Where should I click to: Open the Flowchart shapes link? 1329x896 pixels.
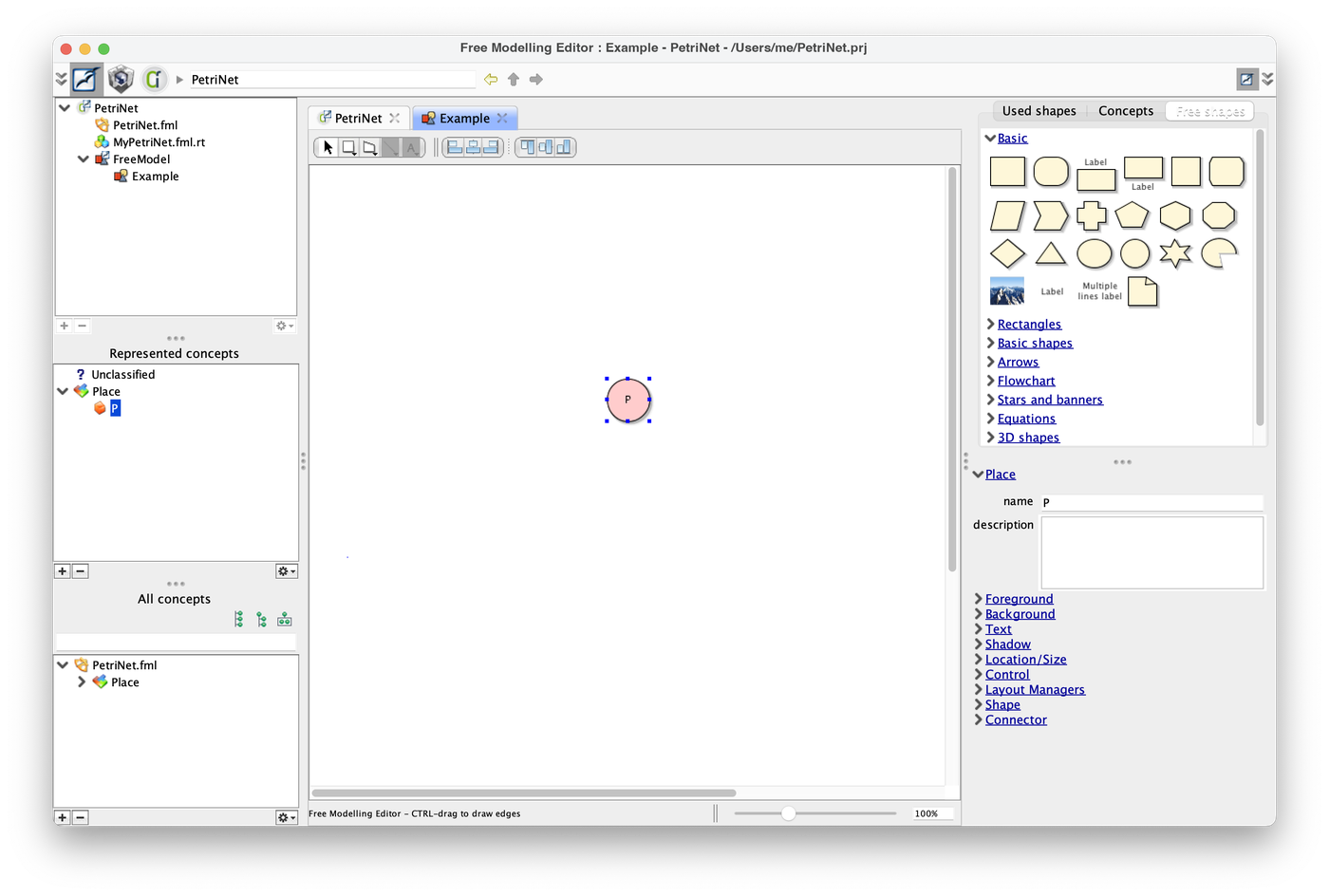click(1026, 382)
